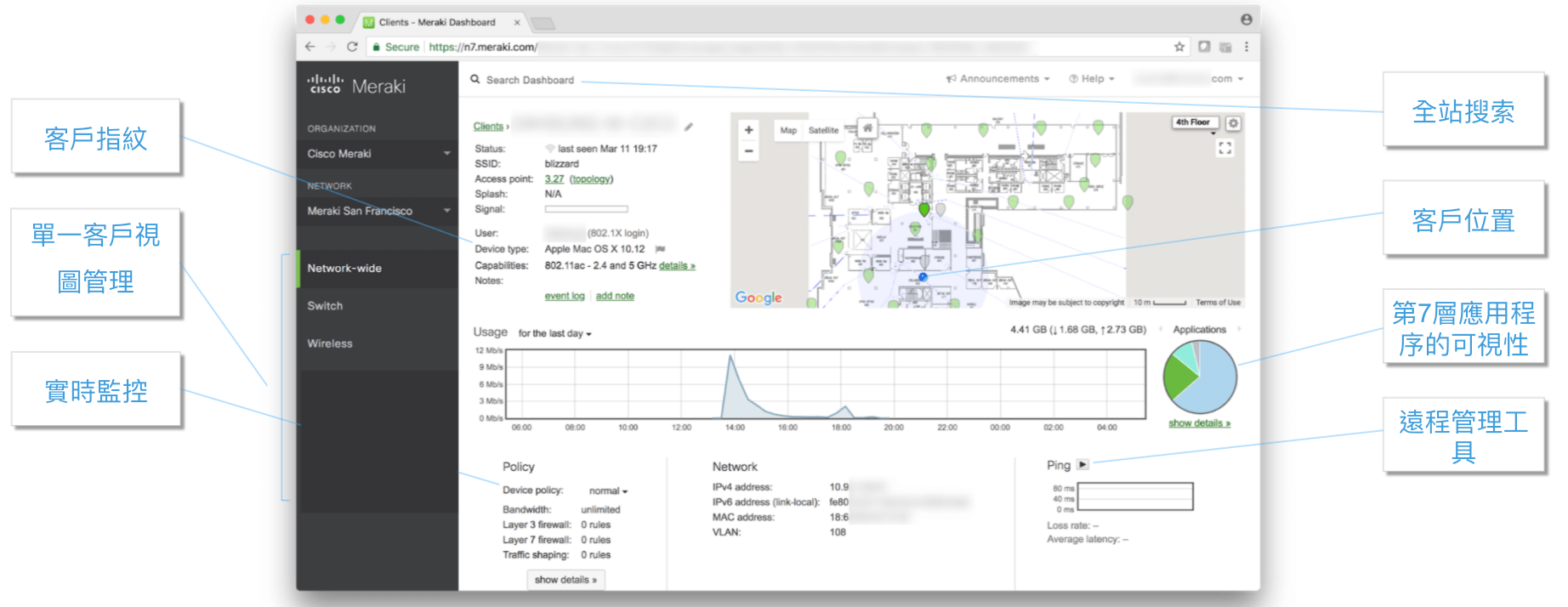The image size is (1568, 607).
Task: Click the green access point marker above client
Action: pos(924,209)
